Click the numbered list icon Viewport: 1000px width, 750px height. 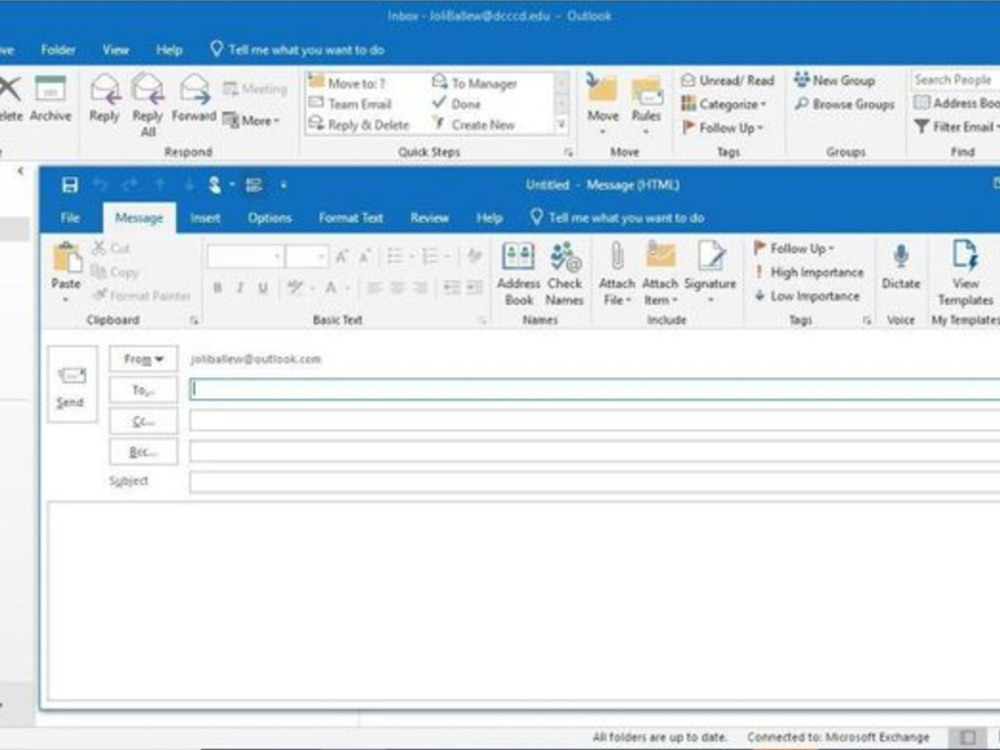[430, 256]
